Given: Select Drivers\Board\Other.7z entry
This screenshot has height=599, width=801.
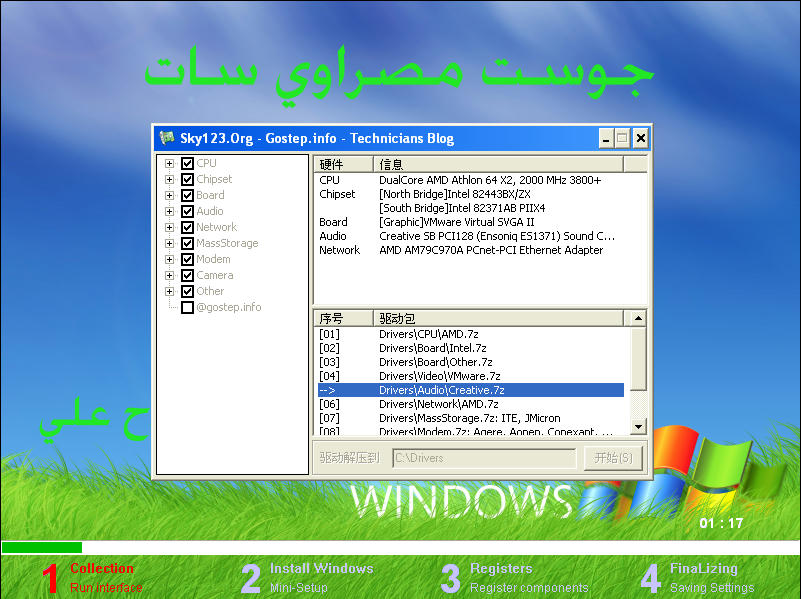Looking at the screenshot, I should tap(470, 362).
